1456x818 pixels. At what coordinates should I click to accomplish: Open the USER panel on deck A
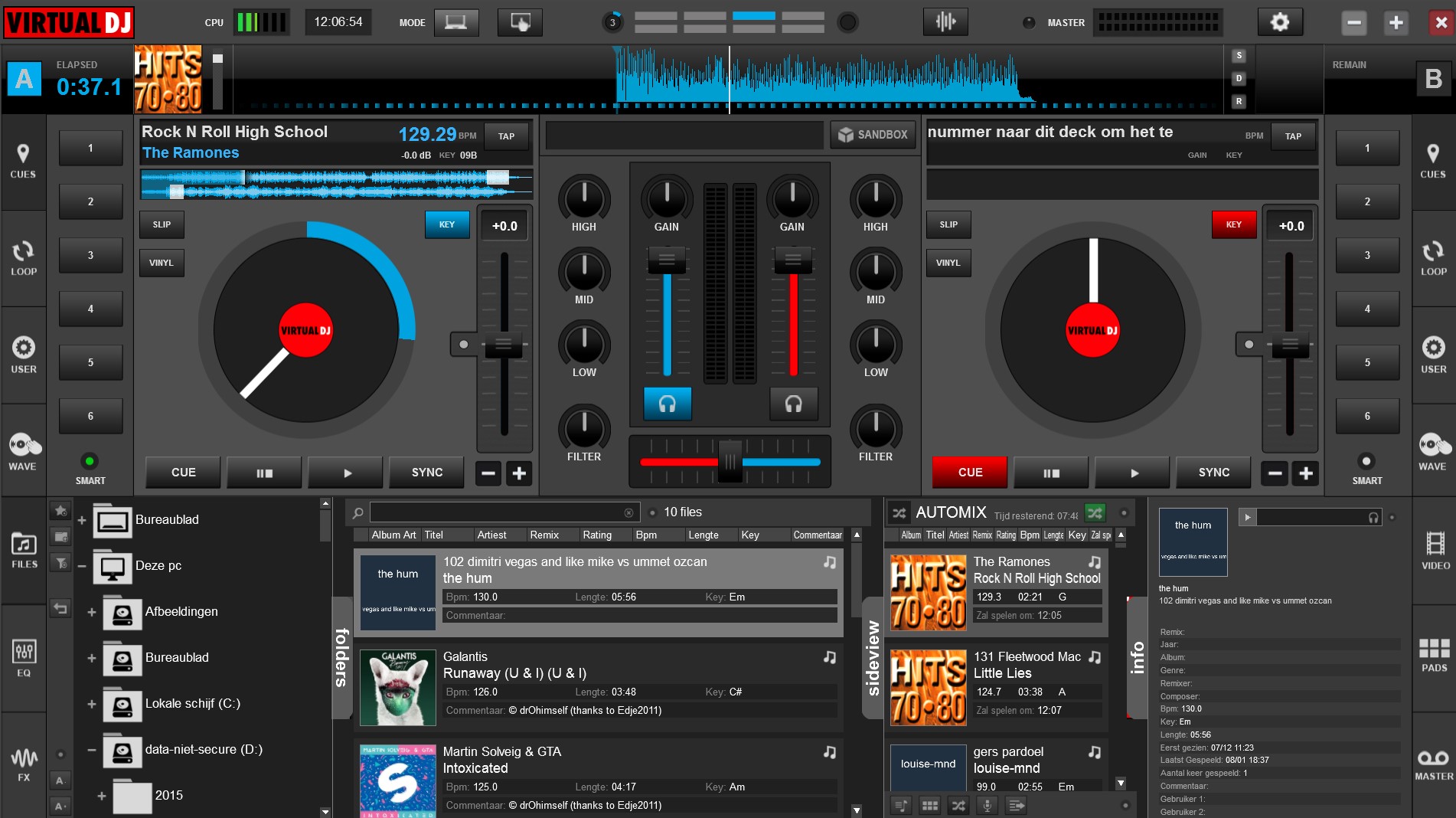pos(23,356)
